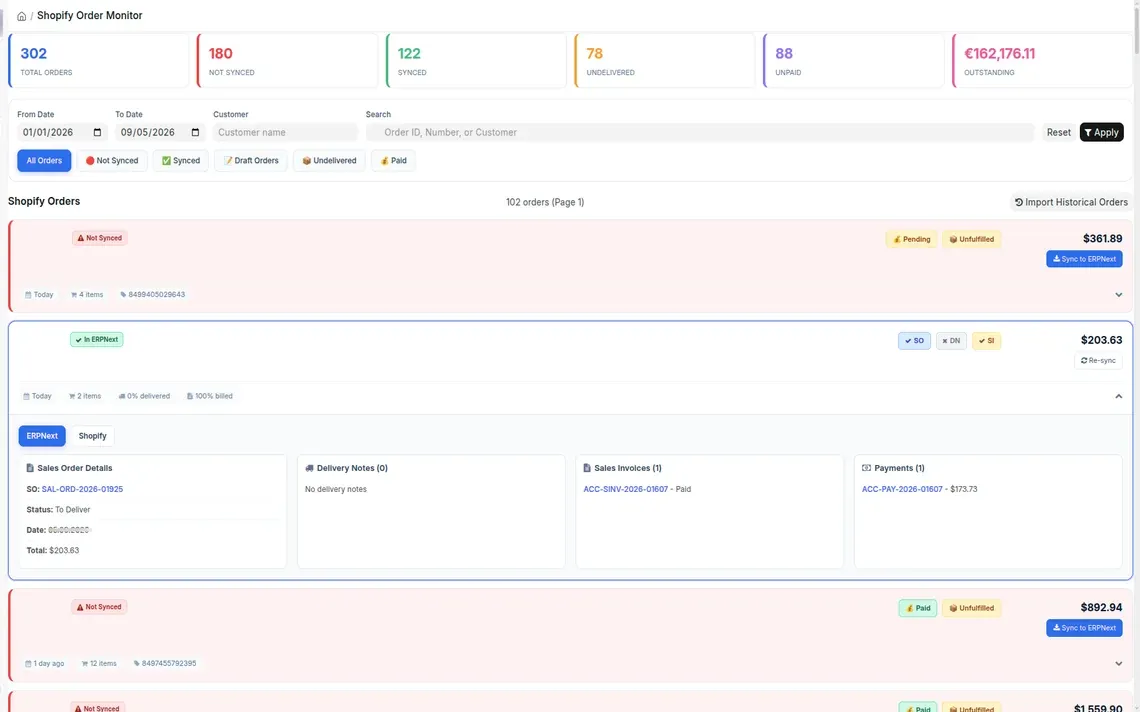Click the Sales Order Details document icon
This screenshot has width=1140, height=712.
tap(30, 468)
